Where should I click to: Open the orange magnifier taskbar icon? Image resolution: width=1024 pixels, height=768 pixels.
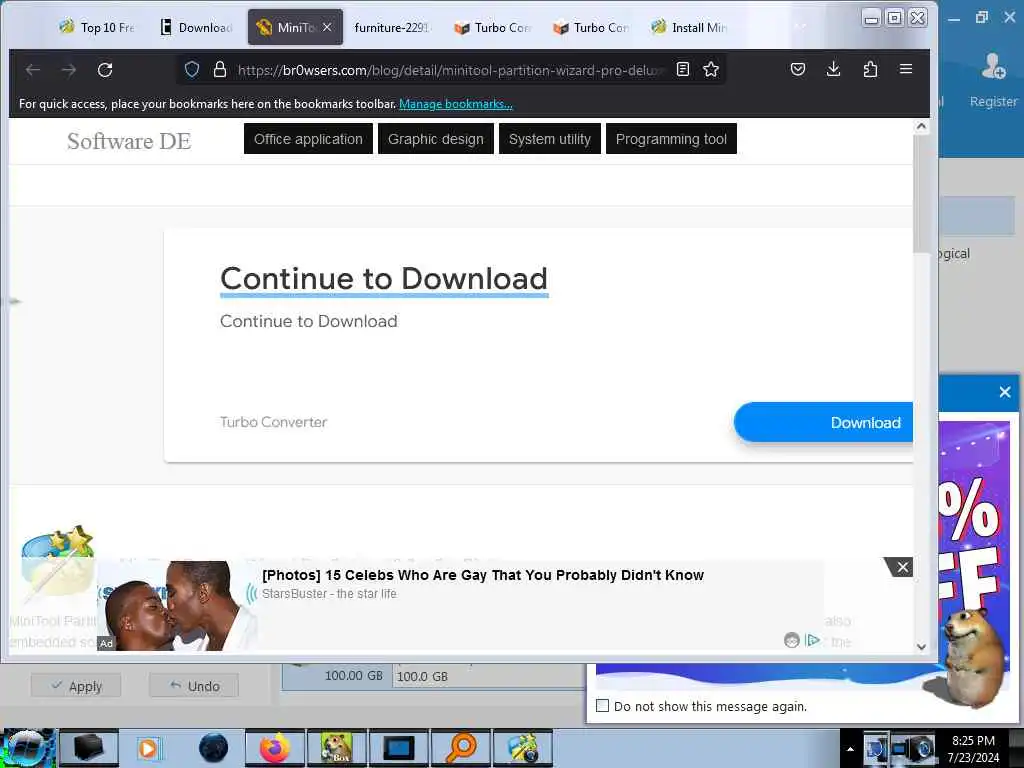461,748
